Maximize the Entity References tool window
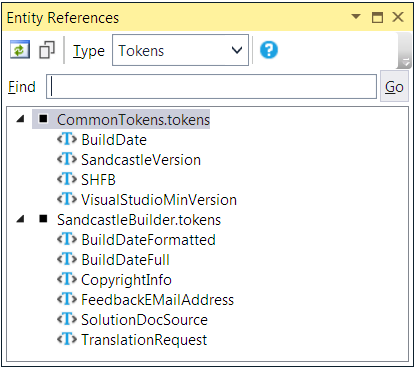This screenshot has height=367, width=415. (377, 17)
